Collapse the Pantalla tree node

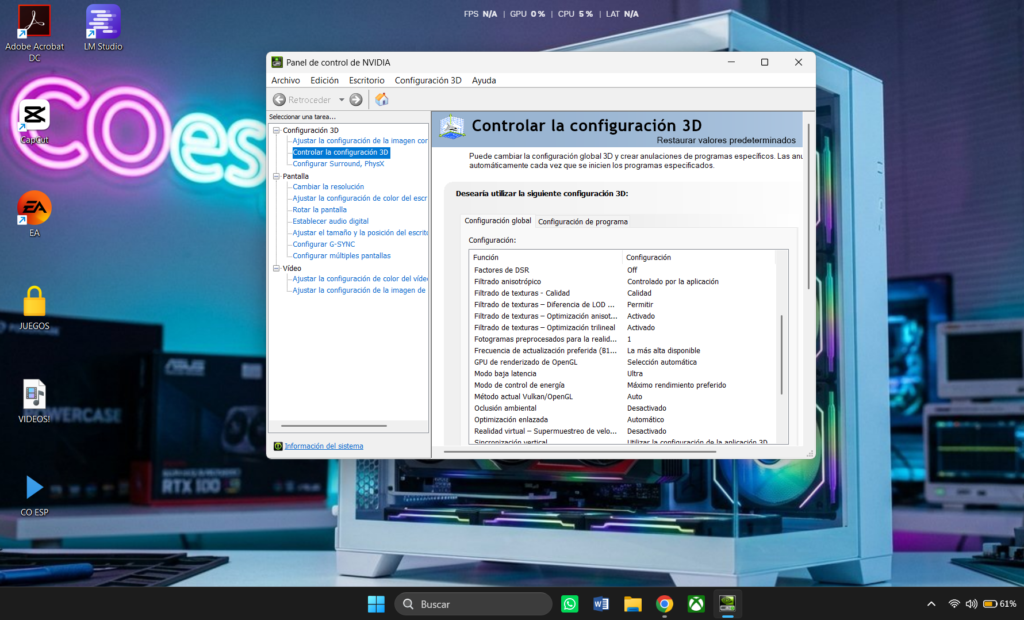click(276, 176)
